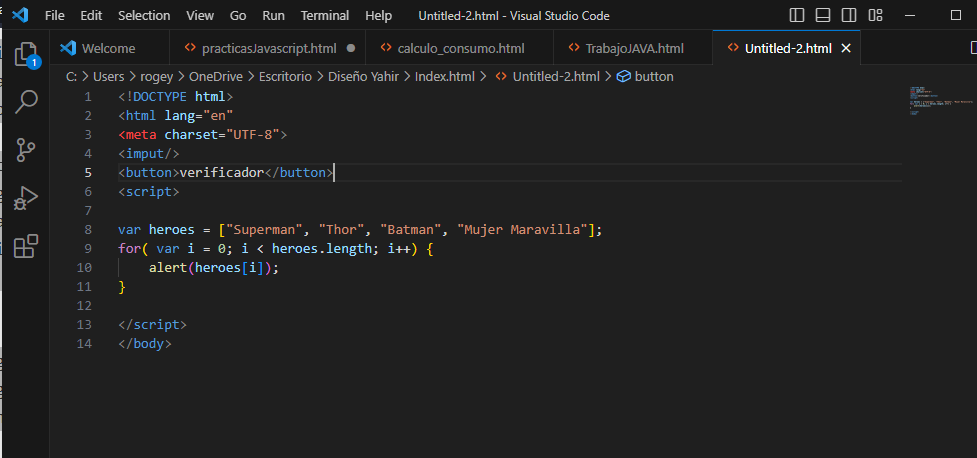Toggle Panel layout icon
This screenshot has height=458, width=977.
pos(822,16)
